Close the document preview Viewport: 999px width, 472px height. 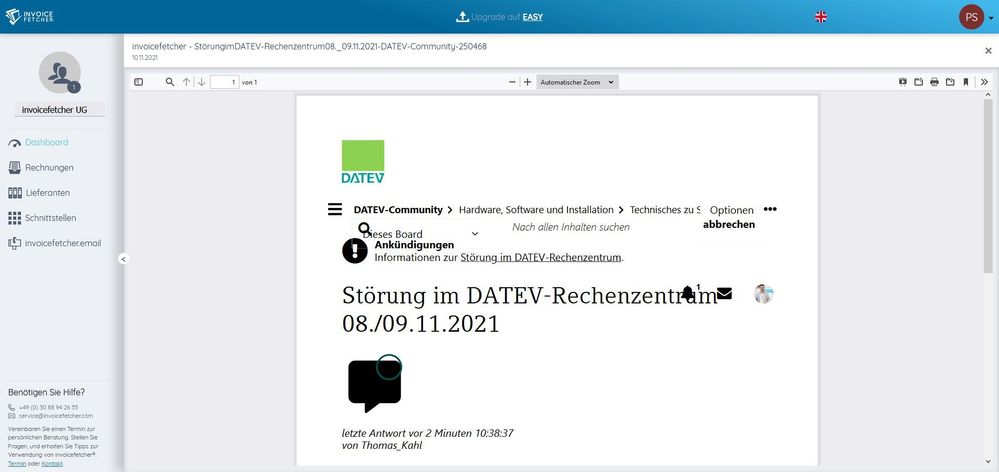(988, 50)
